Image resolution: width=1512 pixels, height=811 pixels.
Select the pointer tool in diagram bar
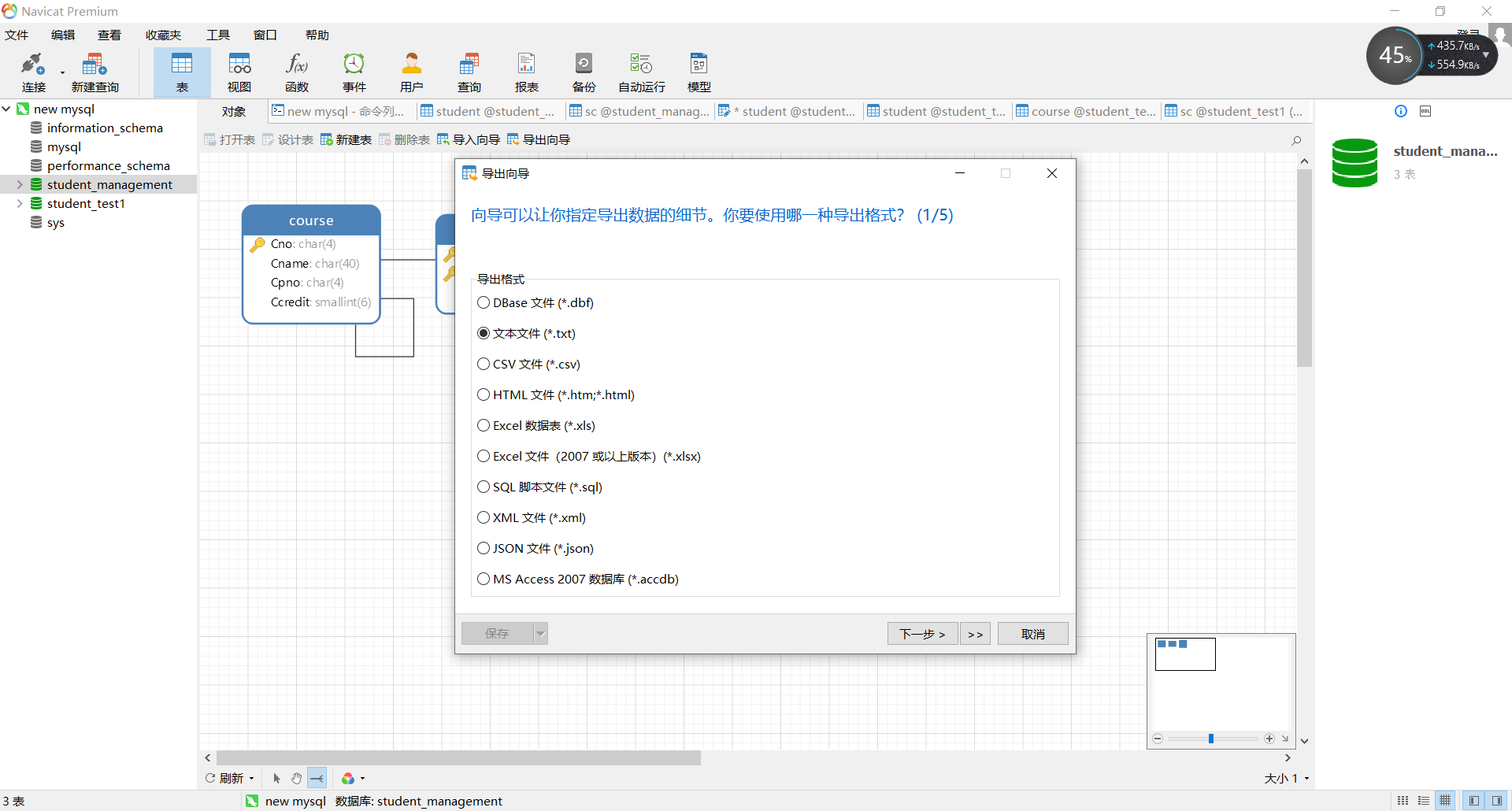(276, 778)
